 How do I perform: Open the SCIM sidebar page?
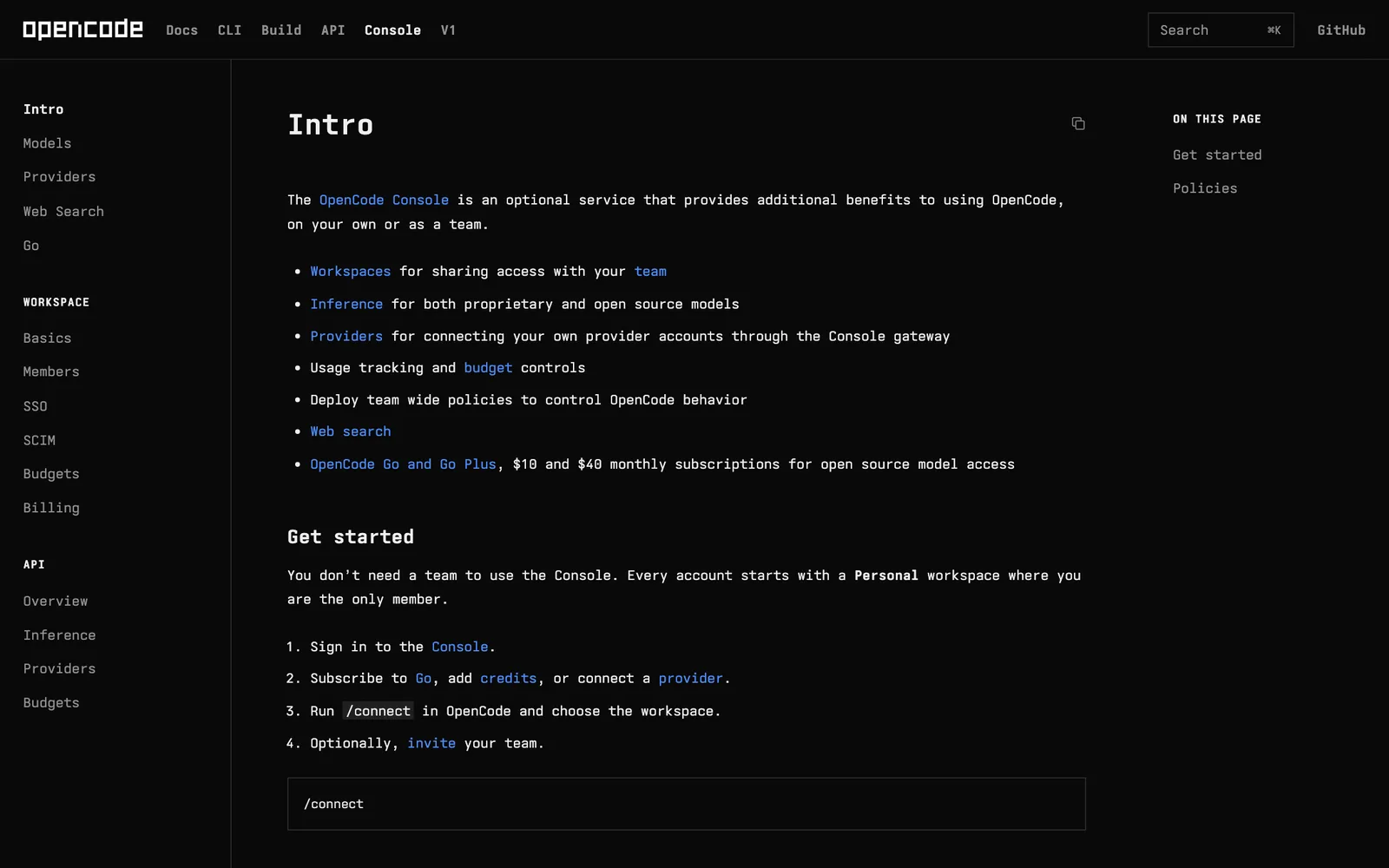click(x=39, y=440)
